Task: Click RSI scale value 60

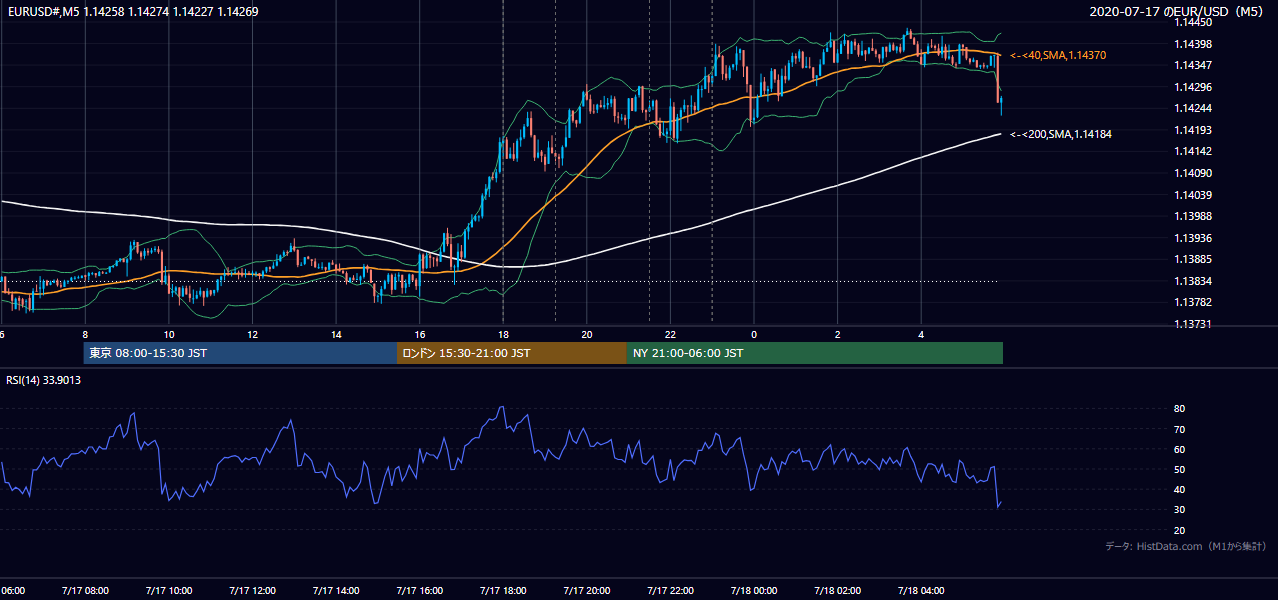Action: coord(1180,449)
